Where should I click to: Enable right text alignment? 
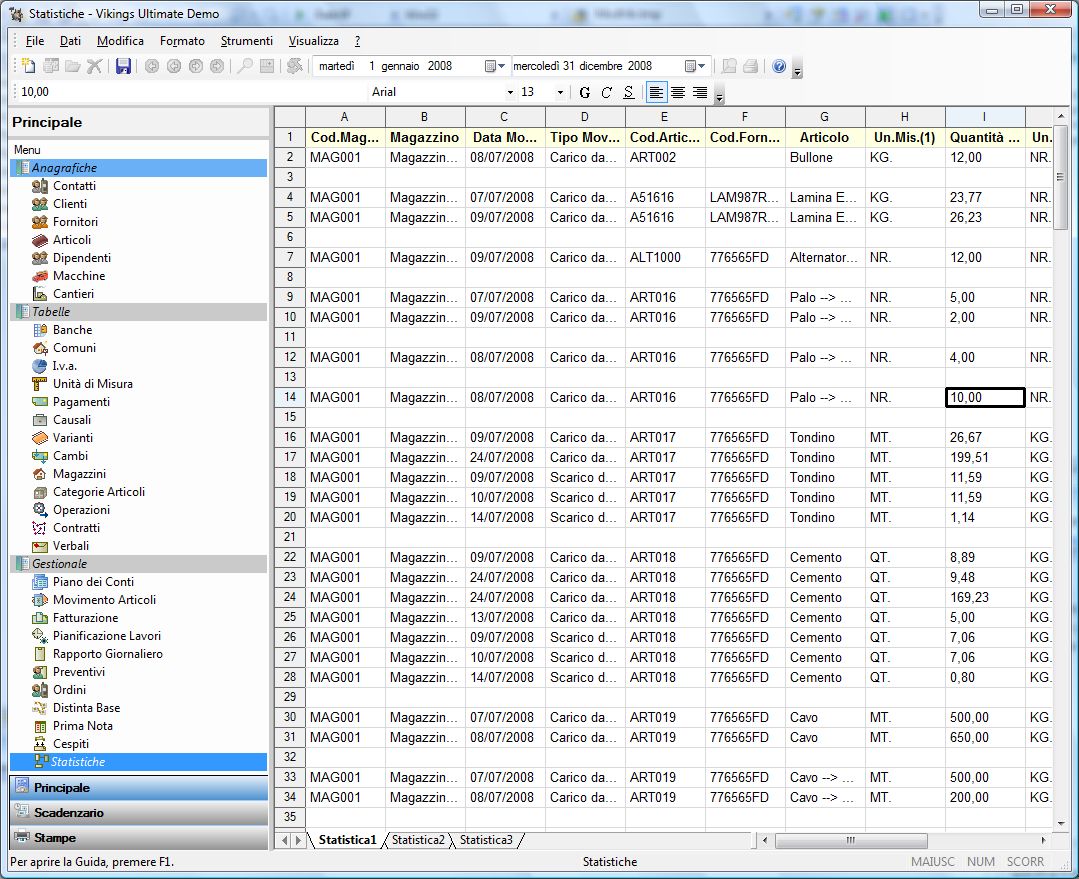point(700,92)
